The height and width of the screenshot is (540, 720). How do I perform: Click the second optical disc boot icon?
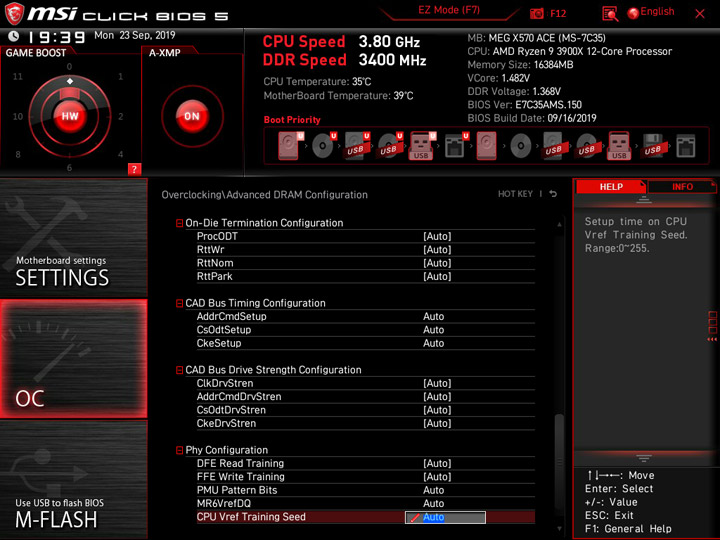pyautogui.click(x=521, y=146)
